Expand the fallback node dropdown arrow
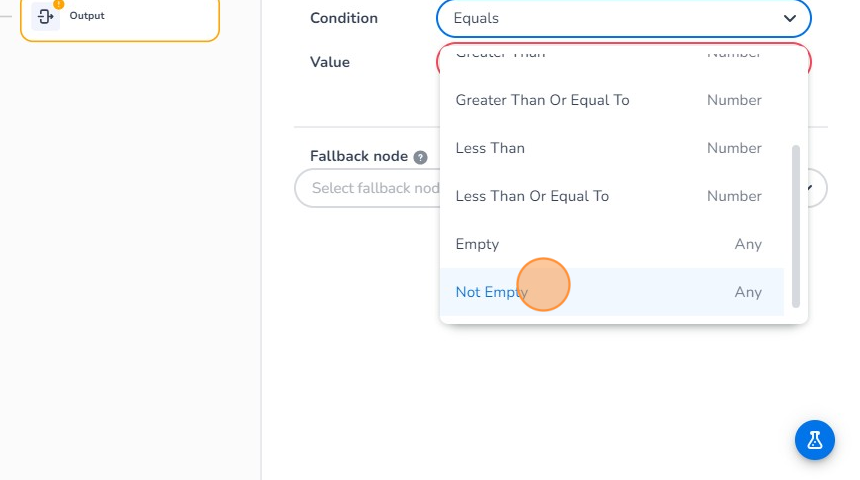This screenshot has height=480, width=860. point(815,188)
